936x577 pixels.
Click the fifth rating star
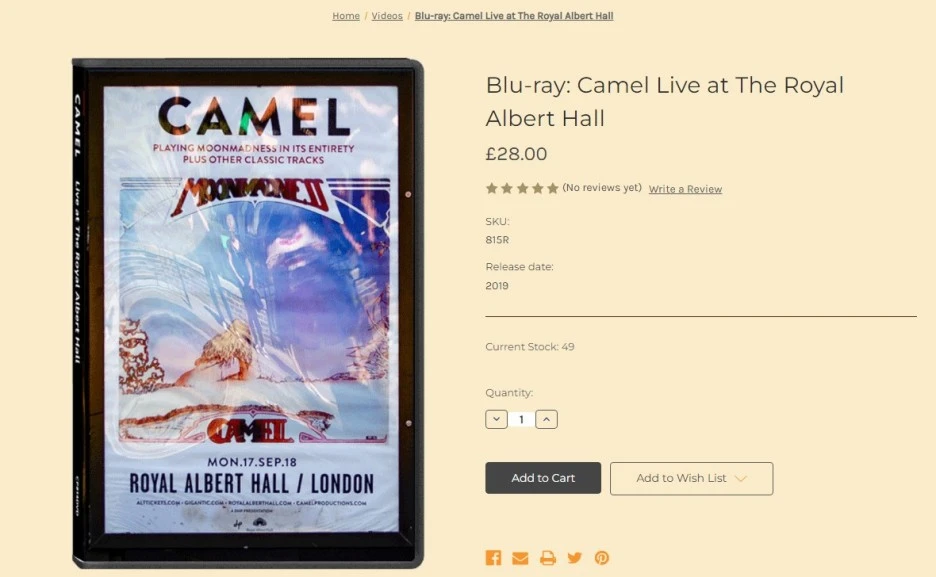point(553,189)
